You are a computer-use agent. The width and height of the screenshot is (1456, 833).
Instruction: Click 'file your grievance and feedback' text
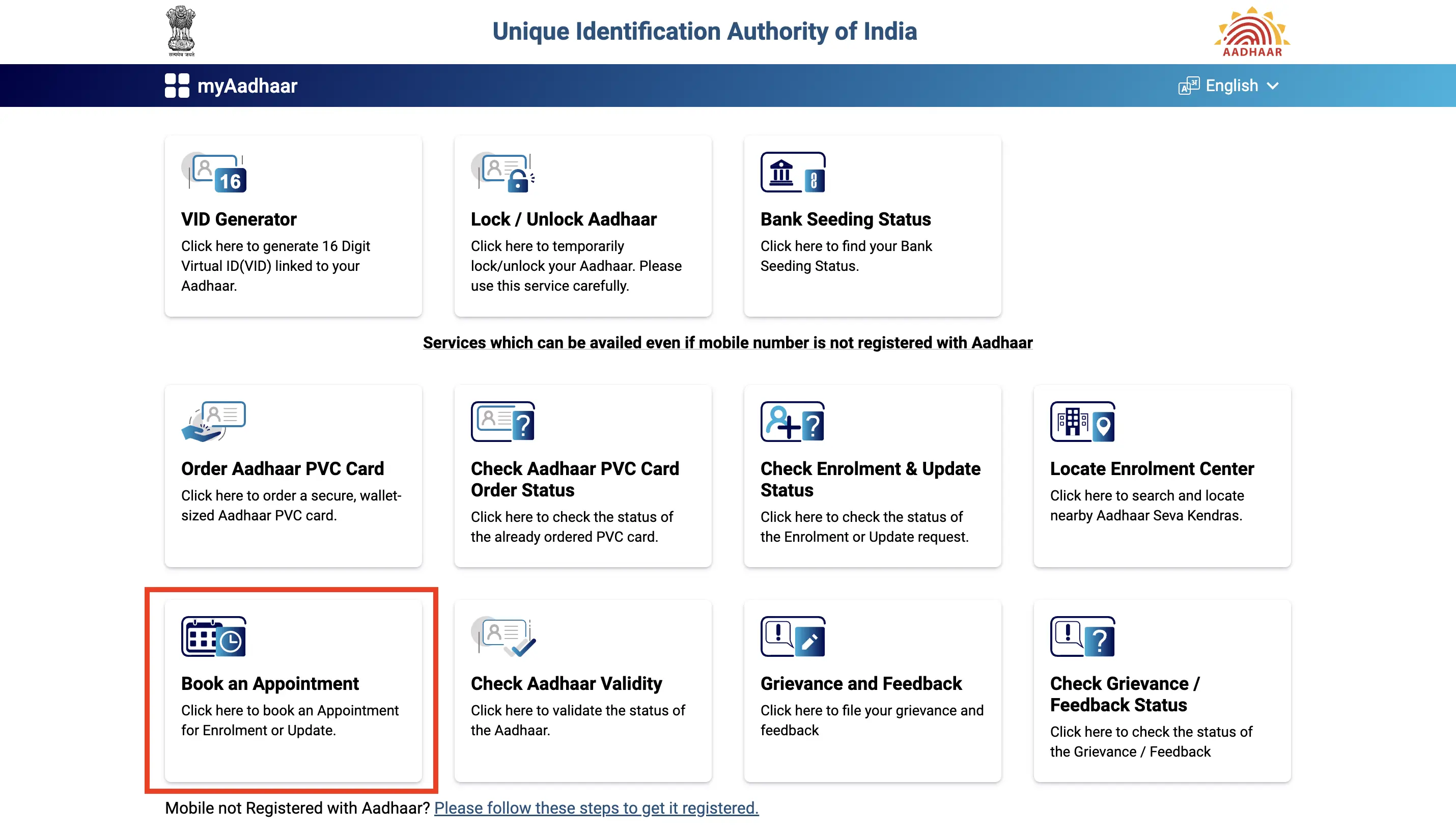872,720
